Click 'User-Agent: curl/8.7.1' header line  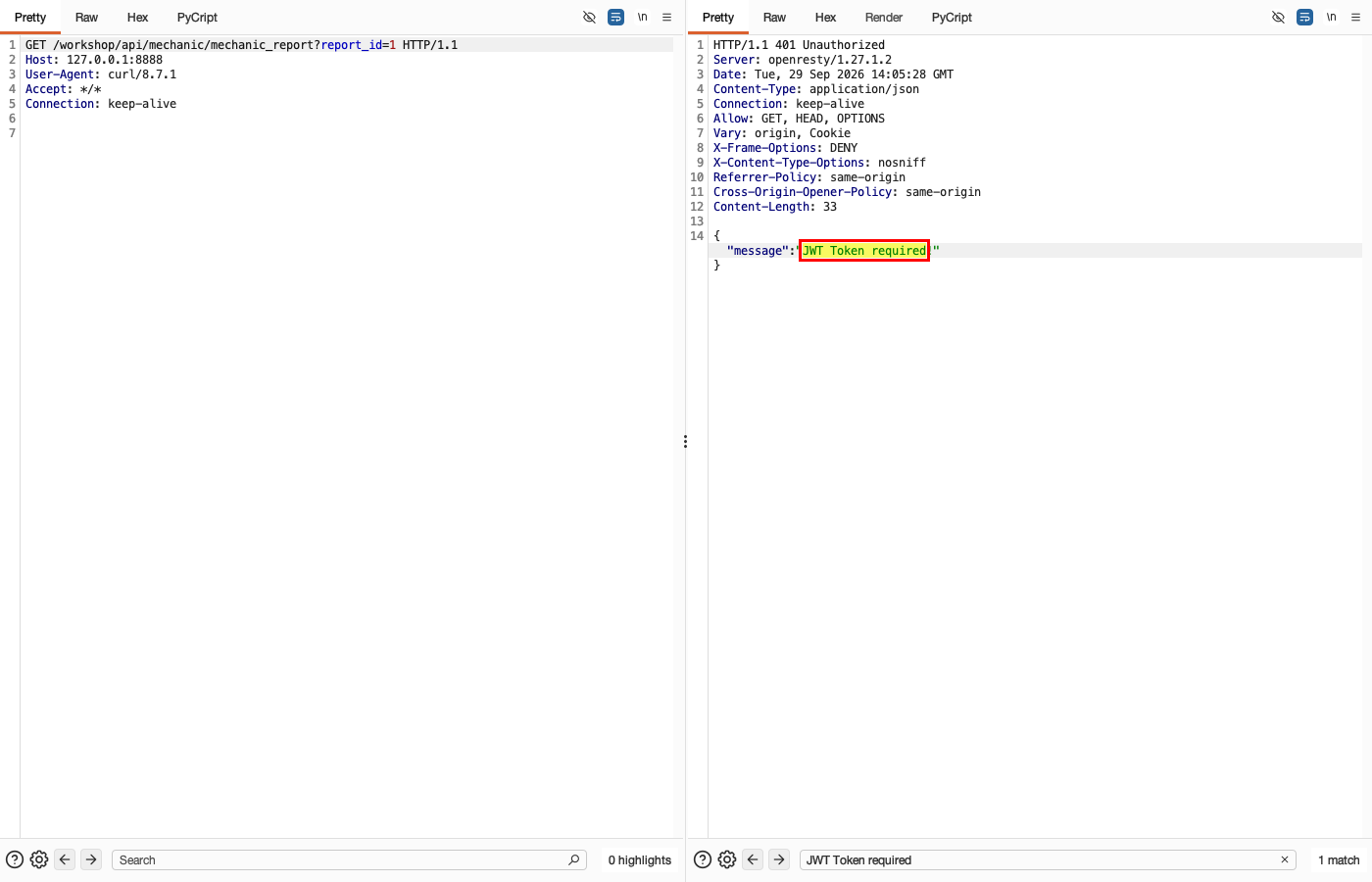click(x=101, y=74)
